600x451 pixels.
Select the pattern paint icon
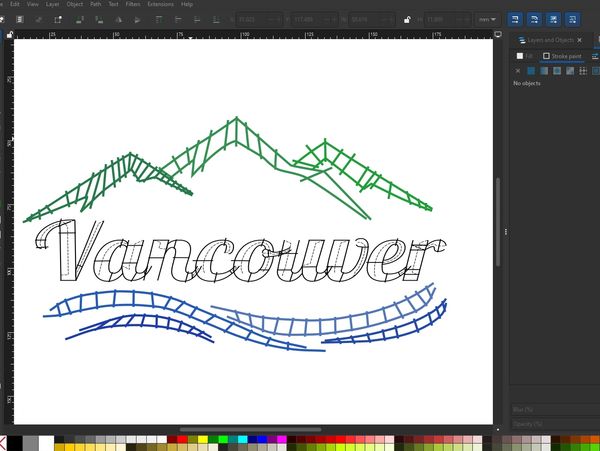[x=582, y=70]
